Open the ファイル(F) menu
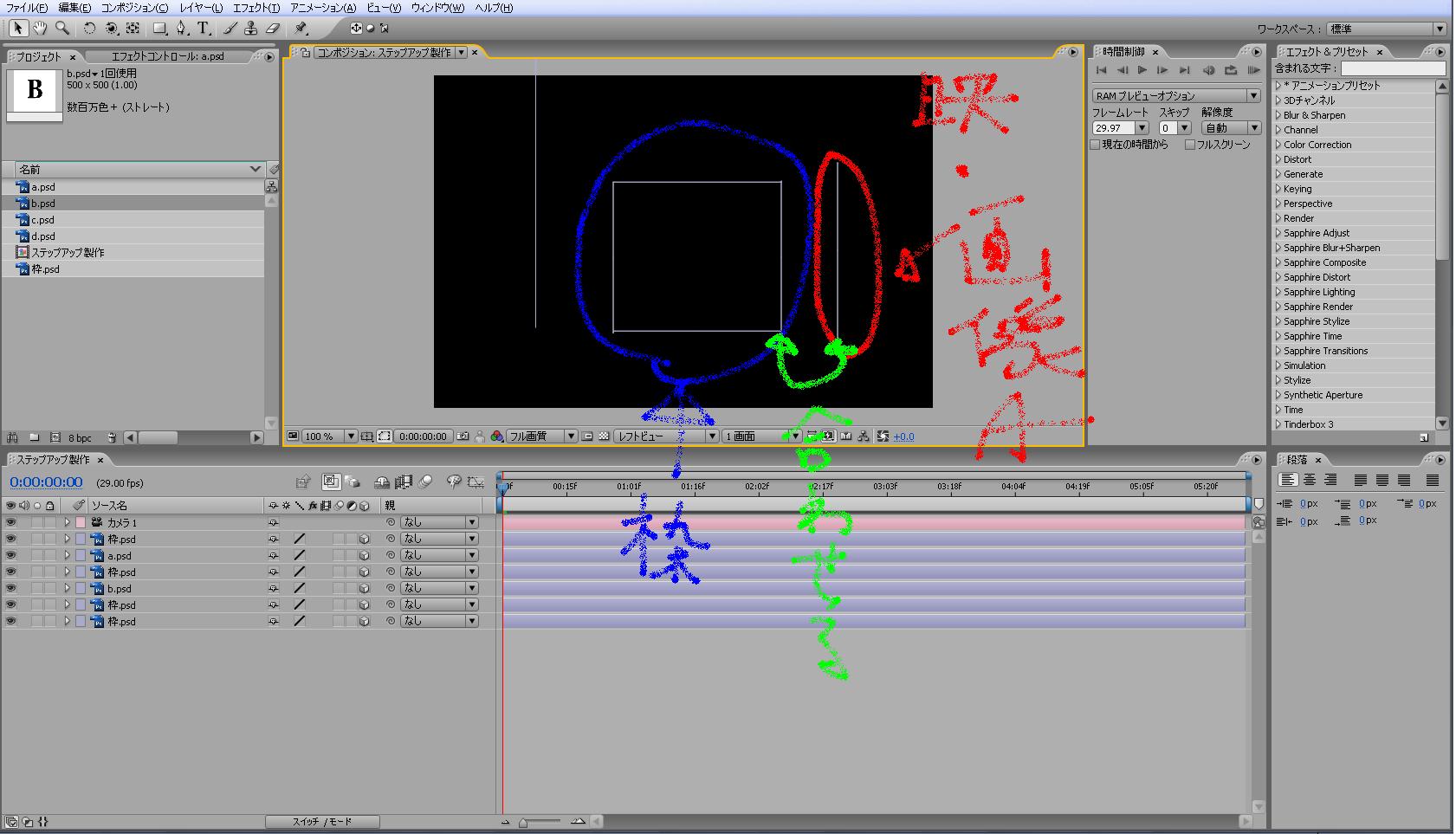Screen dimensions: 1456x834 pos(27,7)
